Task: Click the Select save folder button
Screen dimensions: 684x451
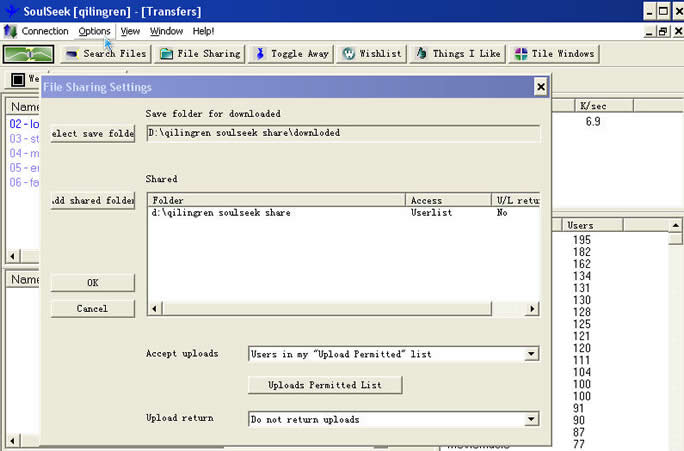Action: coord(92,133)
